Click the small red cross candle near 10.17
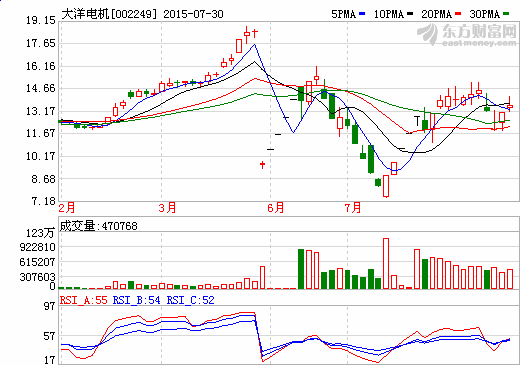520x365 pixels. pos(263,164)
